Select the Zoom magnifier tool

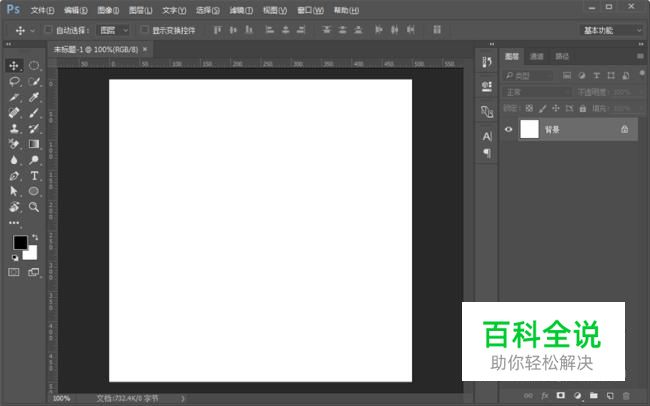coord(34,207)
